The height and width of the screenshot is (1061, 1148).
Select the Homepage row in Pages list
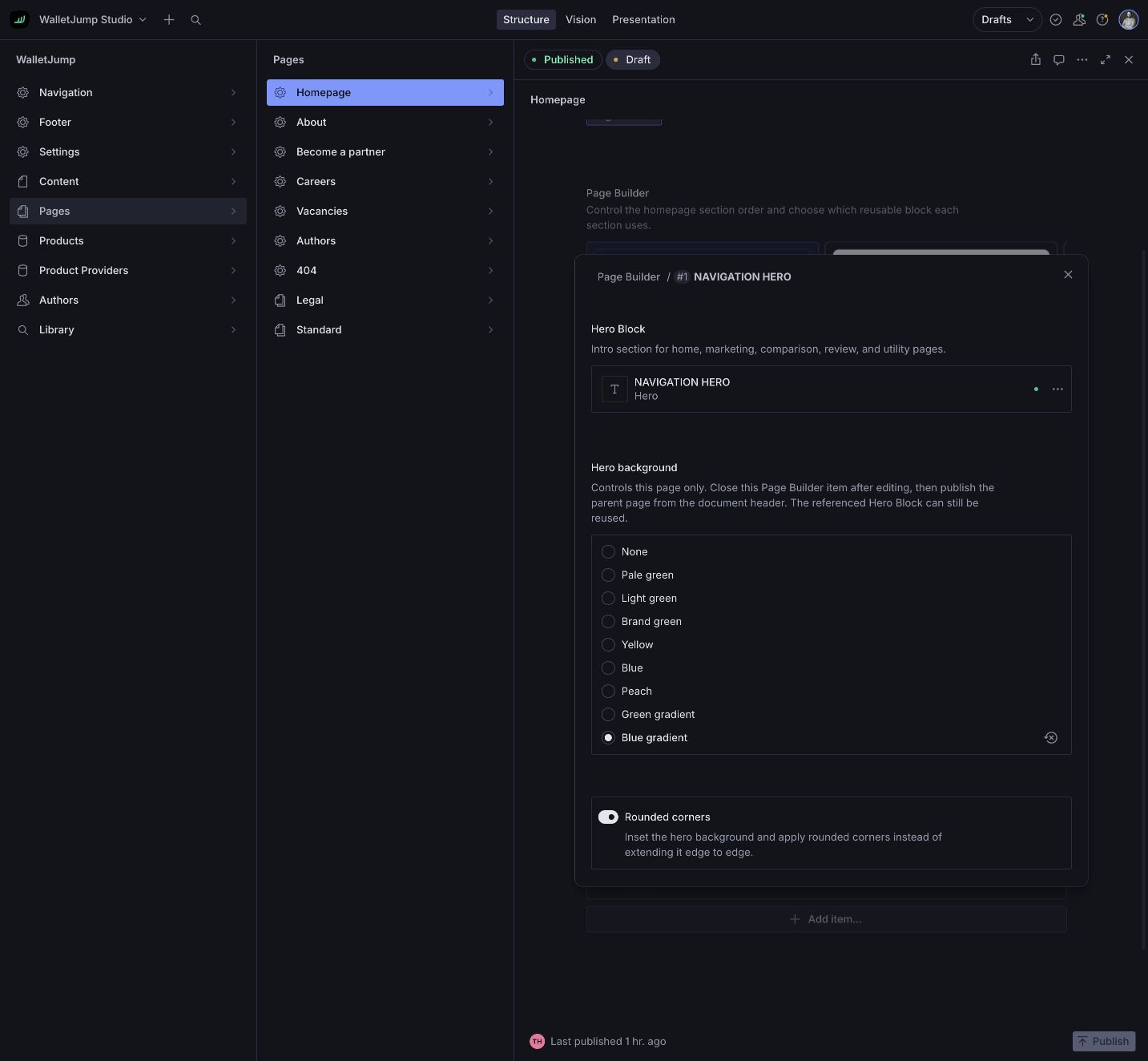click(x=385, y=92)
